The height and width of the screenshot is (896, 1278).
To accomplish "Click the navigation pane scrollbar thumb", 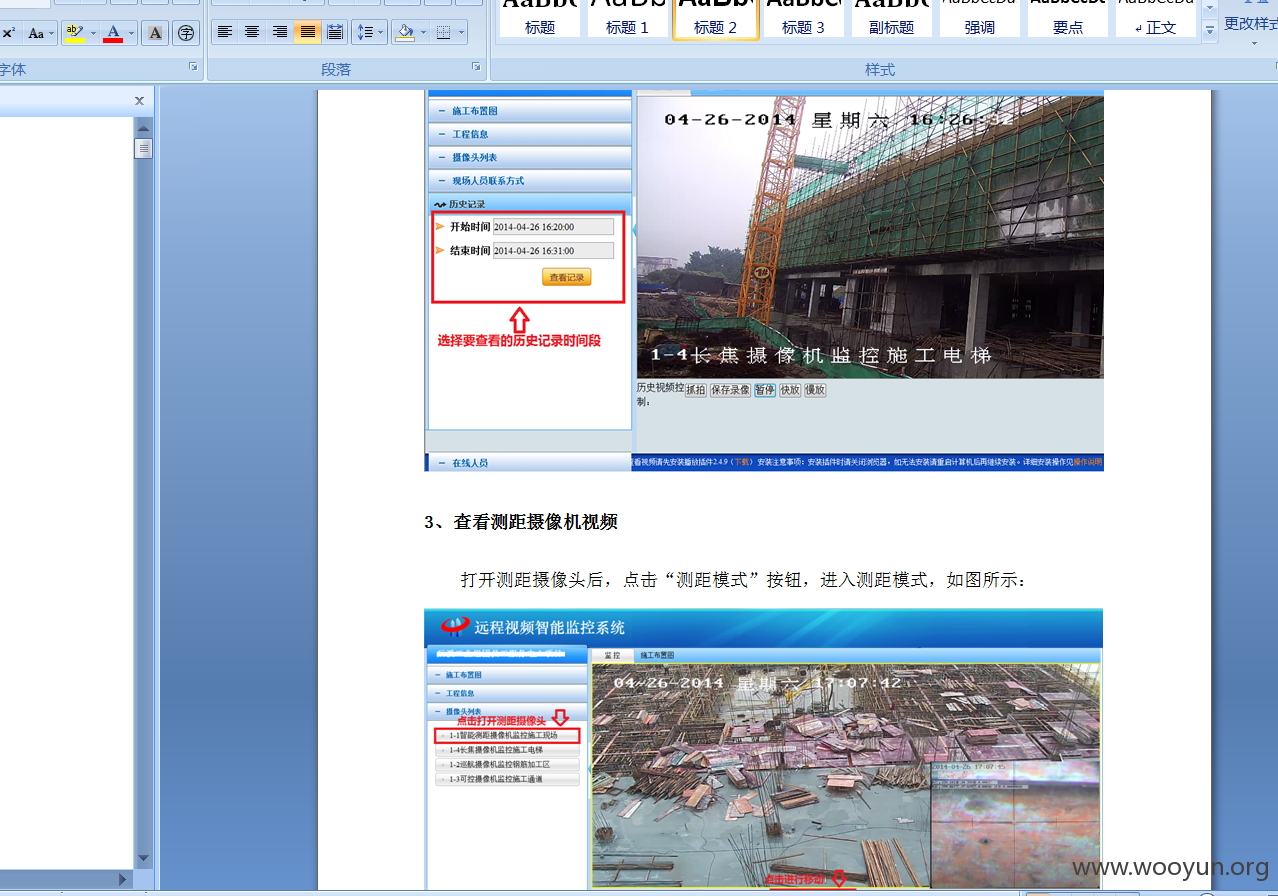I will [x=144, y=149].
